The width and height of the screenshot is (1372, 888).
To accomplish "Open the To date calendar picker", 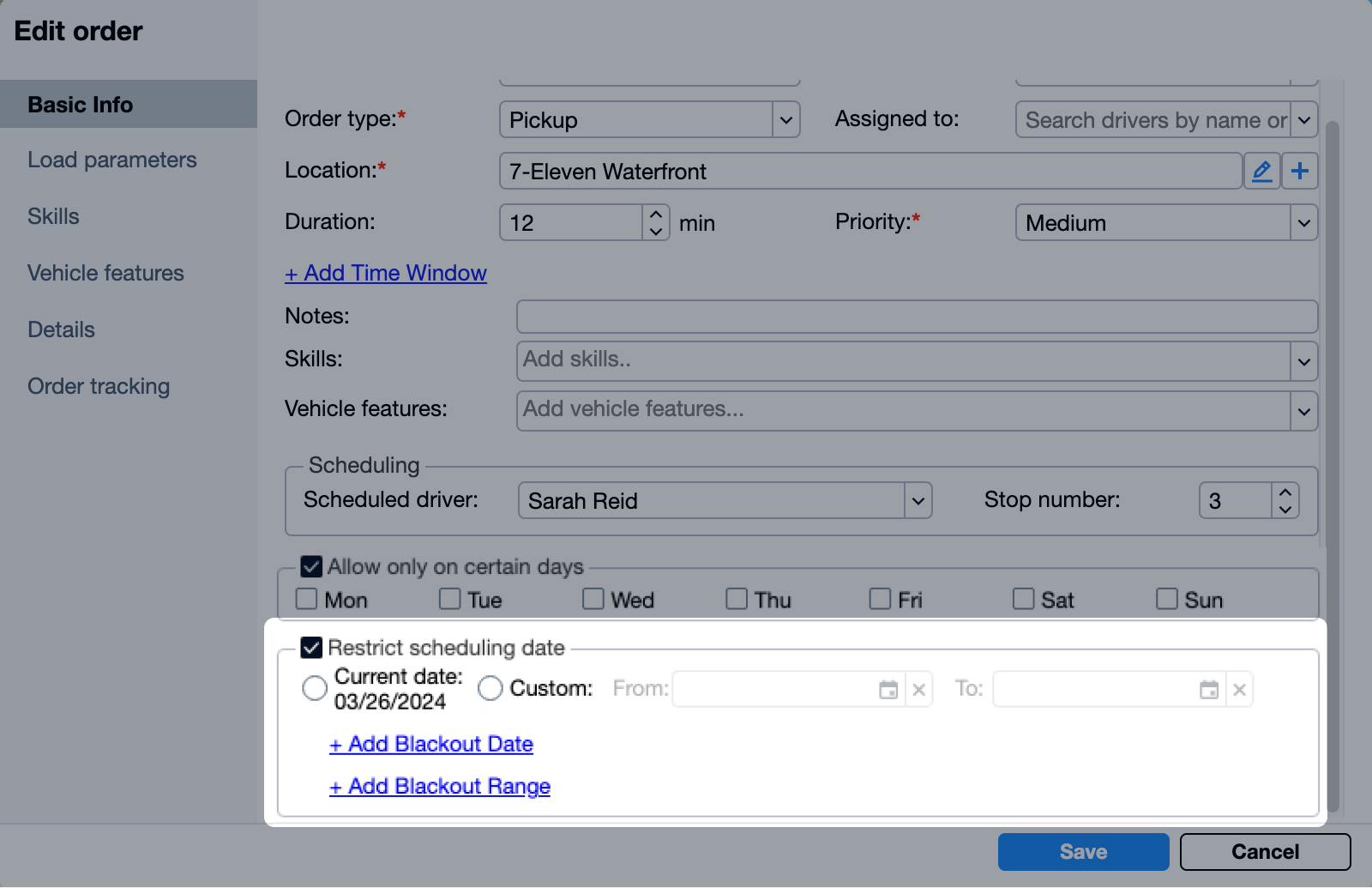I will click(1209, 690).
